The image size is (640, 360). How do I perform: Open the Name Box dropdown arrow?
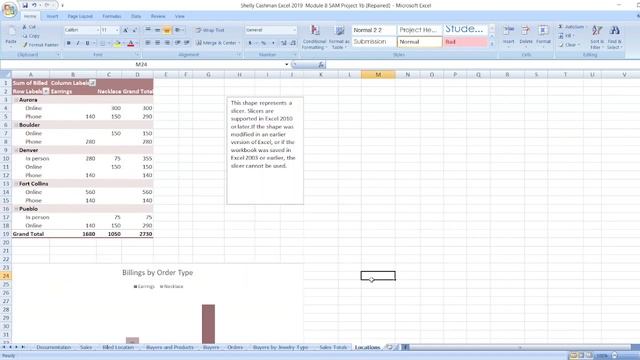287,64
